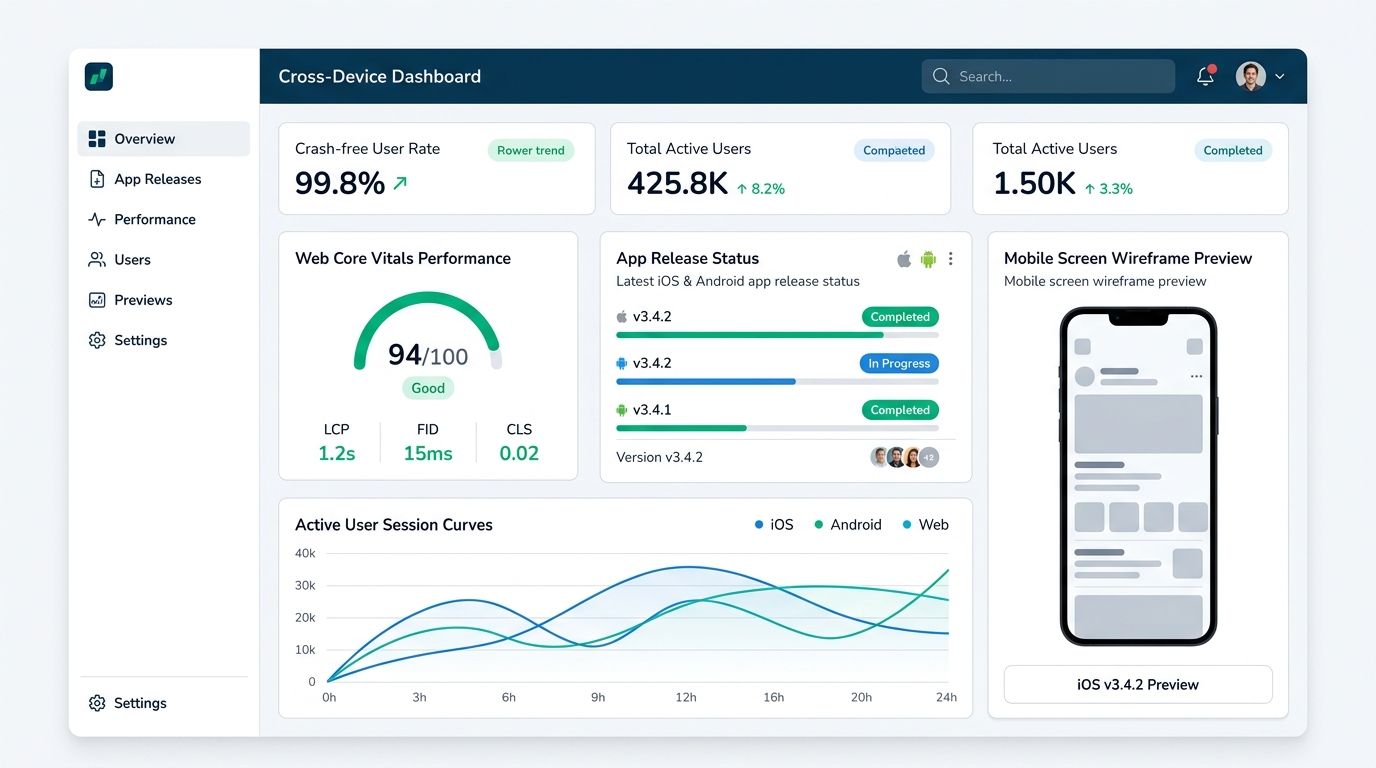Click the Rower trend badge
The height and width of the screenshot is (768, 1376).
click(x=531, y=151)
